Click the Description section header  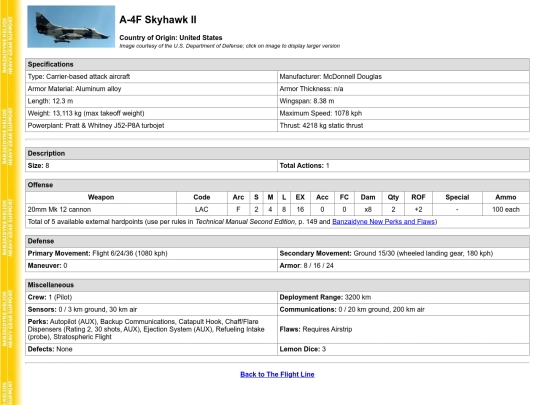click(277, 153)
